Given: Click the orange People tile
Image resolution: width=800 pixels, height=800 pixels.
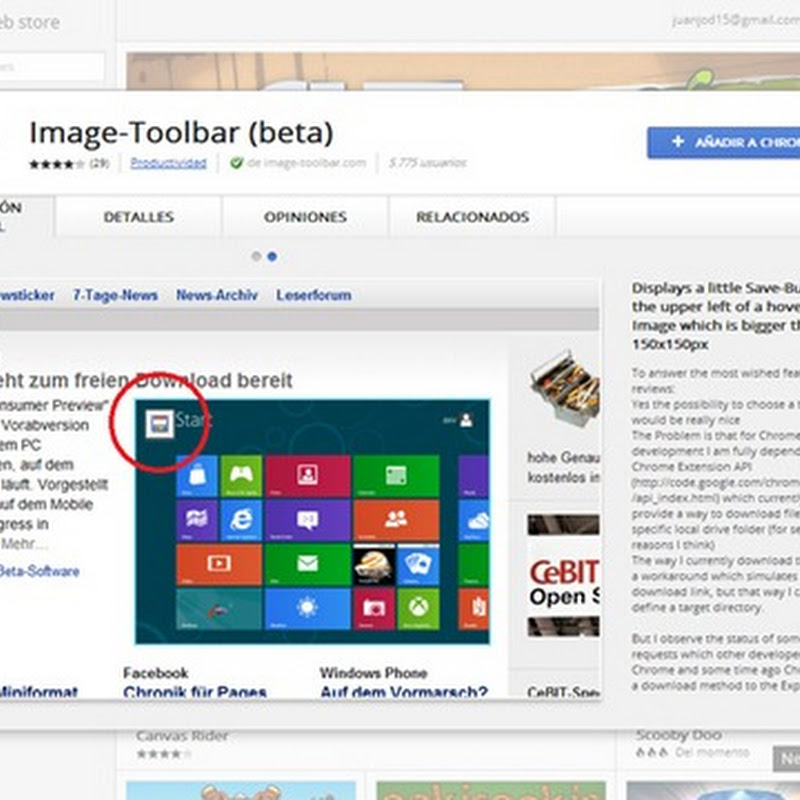Looking at the screenshot, I should coord(396,520).
